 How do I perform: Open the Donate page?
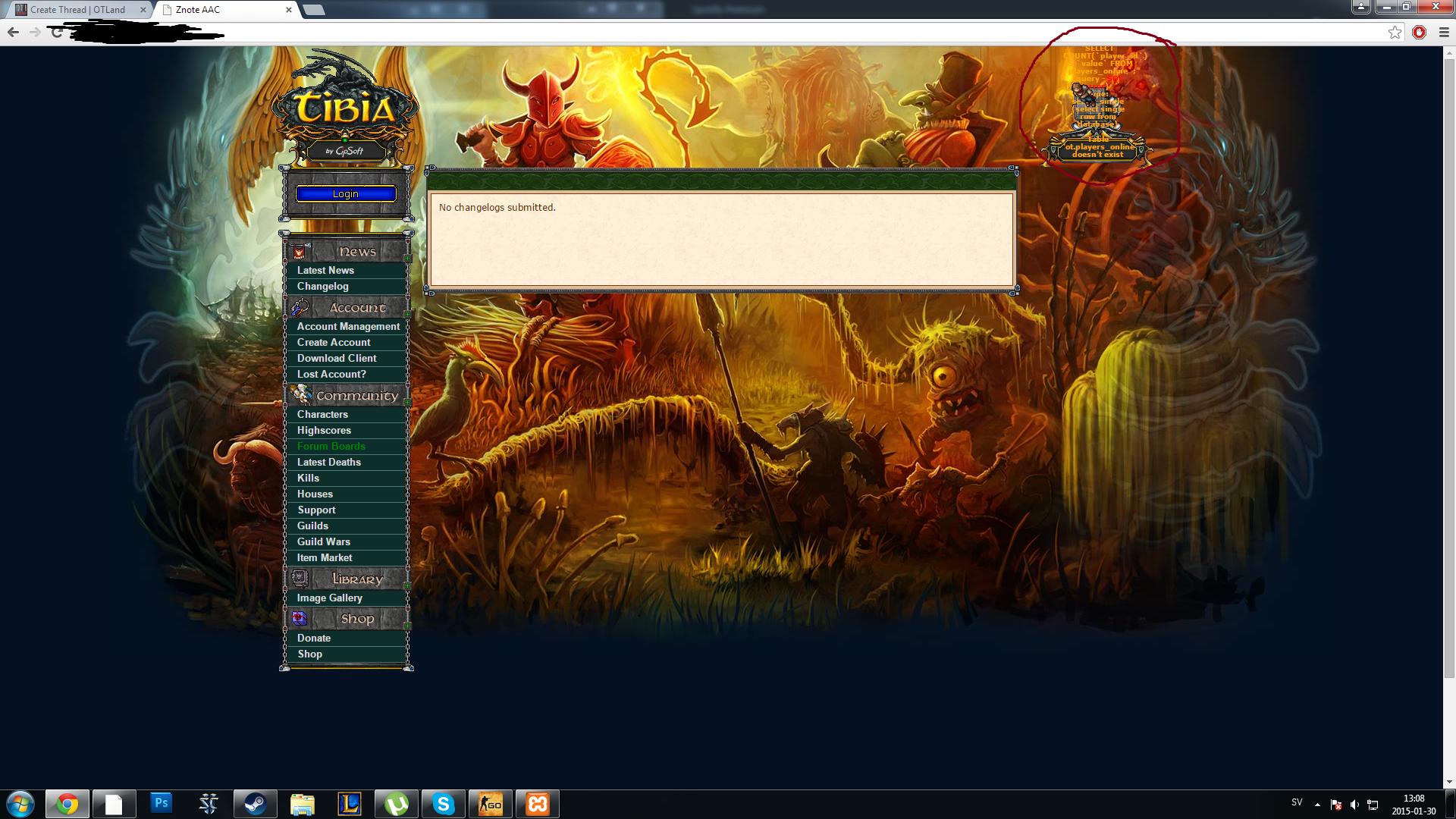[x=314, y=638]
